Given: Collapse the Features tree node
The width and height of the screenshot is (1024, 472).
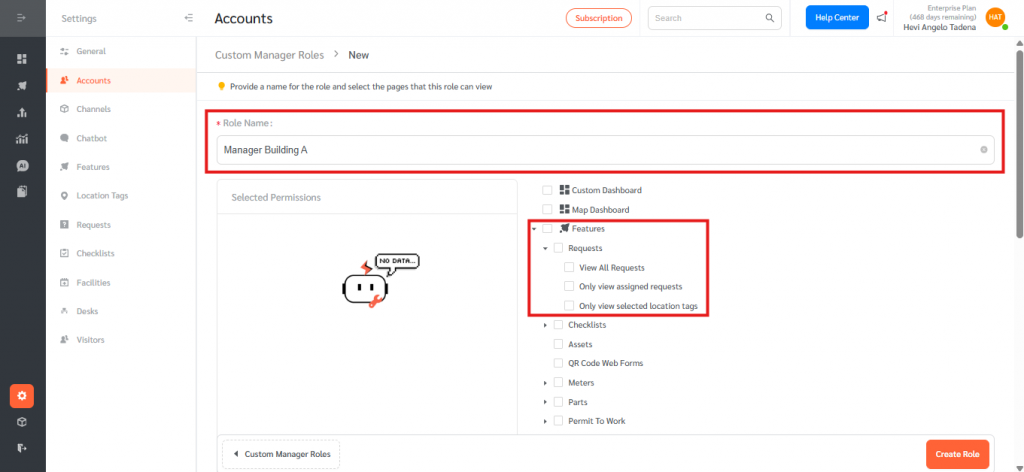Looking at the screenshot, I should pyautogui.click(x=534, y=229).
